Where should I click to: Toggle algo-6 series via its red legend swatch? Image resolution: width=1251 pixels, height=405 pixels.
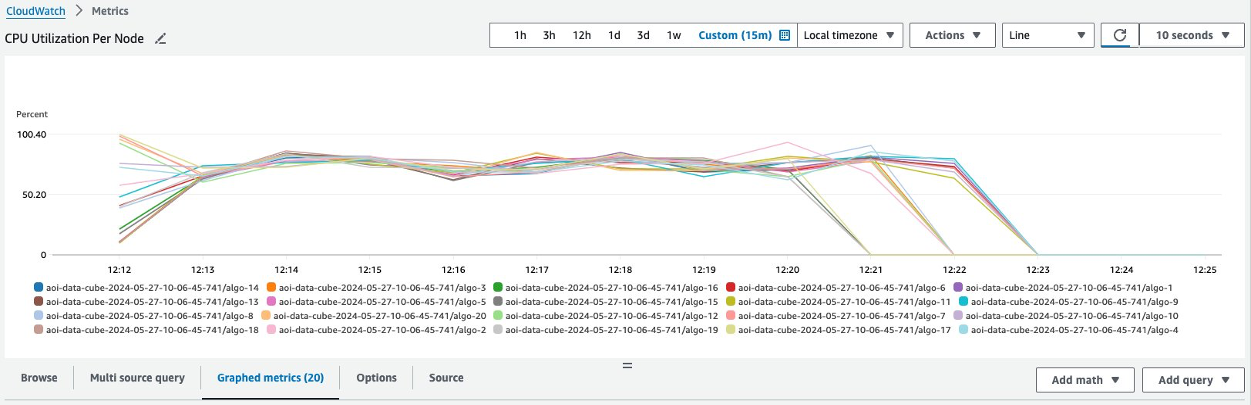coord(730,287)
